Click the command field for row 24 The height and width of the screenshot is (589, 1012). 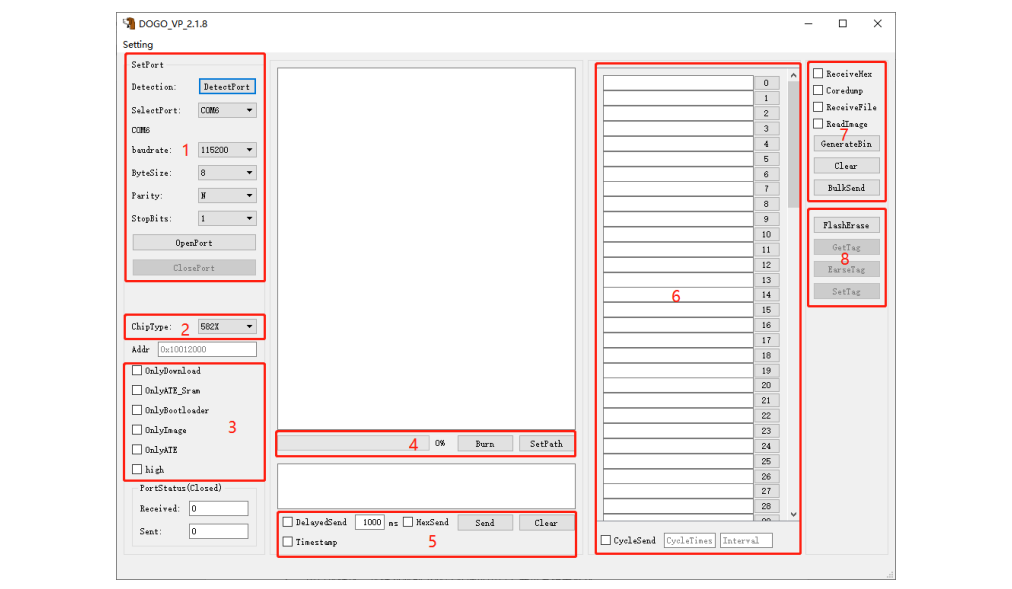click(x=678, y=446)
